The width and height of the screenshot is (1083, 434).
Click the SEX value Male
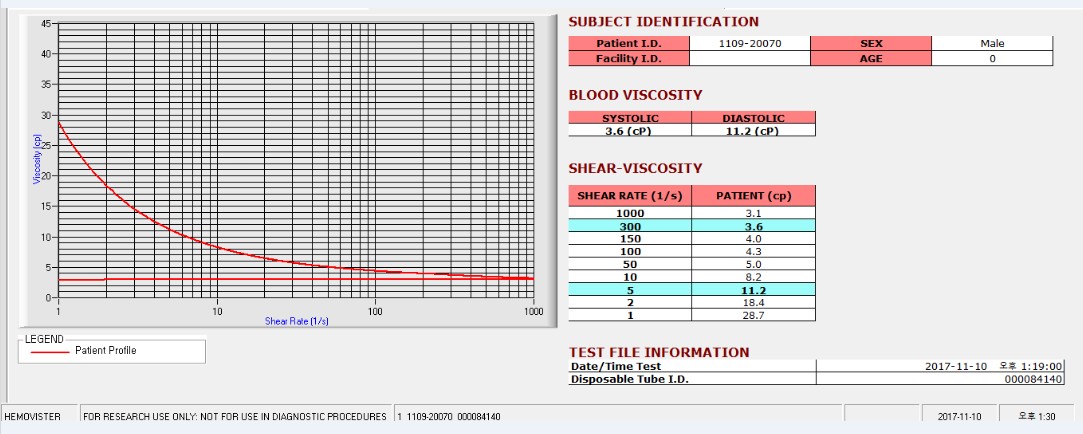click(x=992, y=44)
